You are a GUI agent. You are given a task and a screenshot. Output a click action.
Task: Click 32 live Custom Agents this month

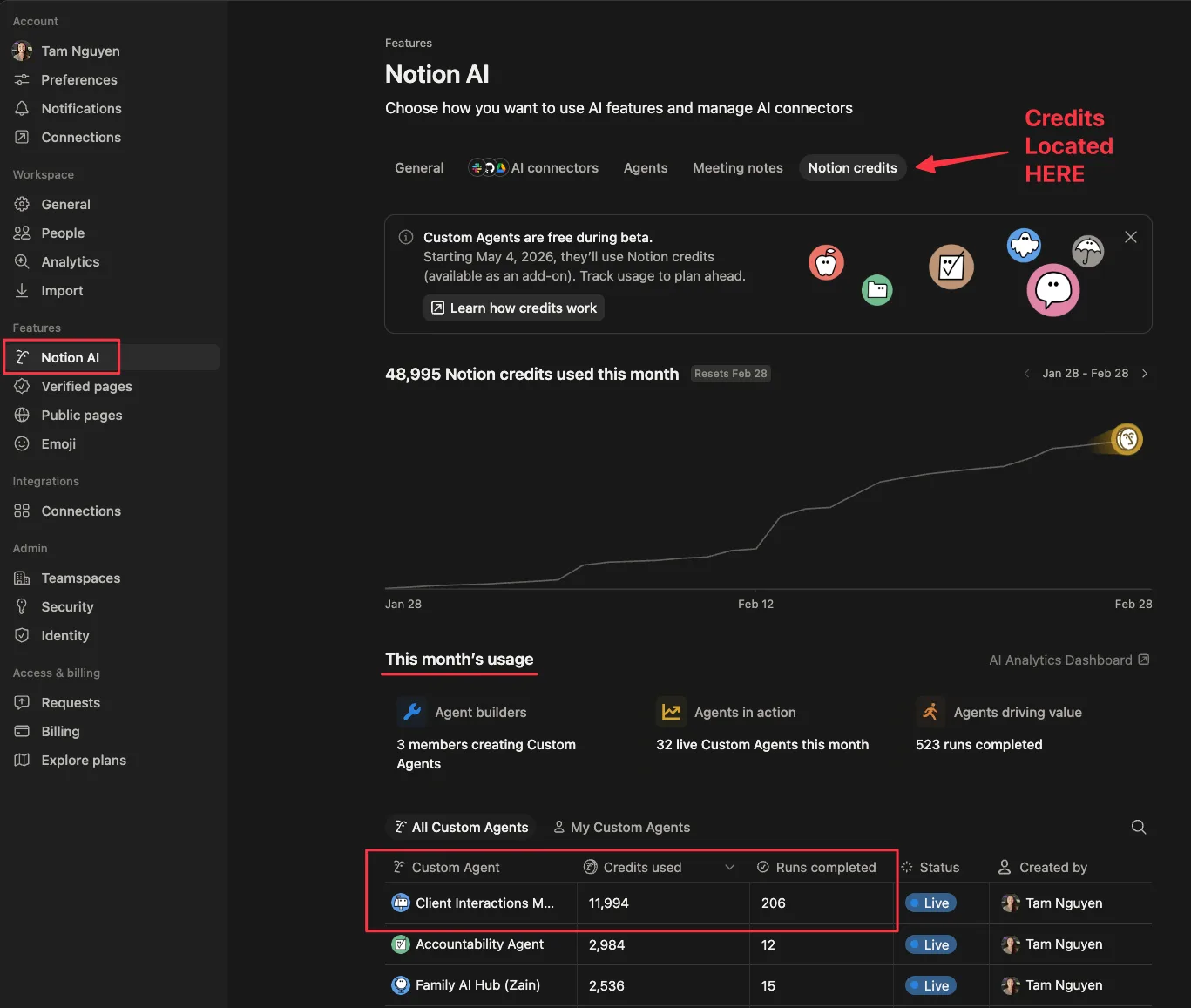point(762,744)
